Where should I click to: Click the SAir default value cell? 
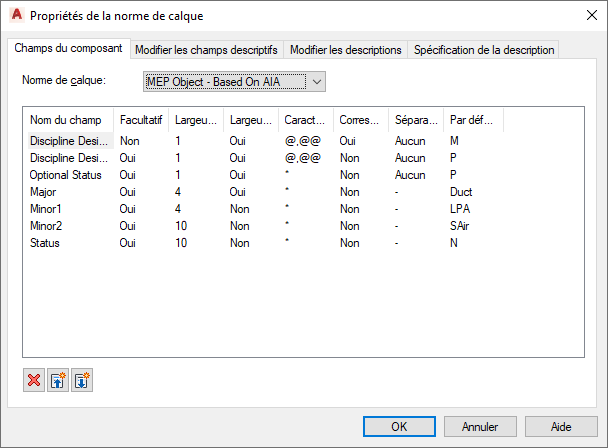[x=459, y=226]
